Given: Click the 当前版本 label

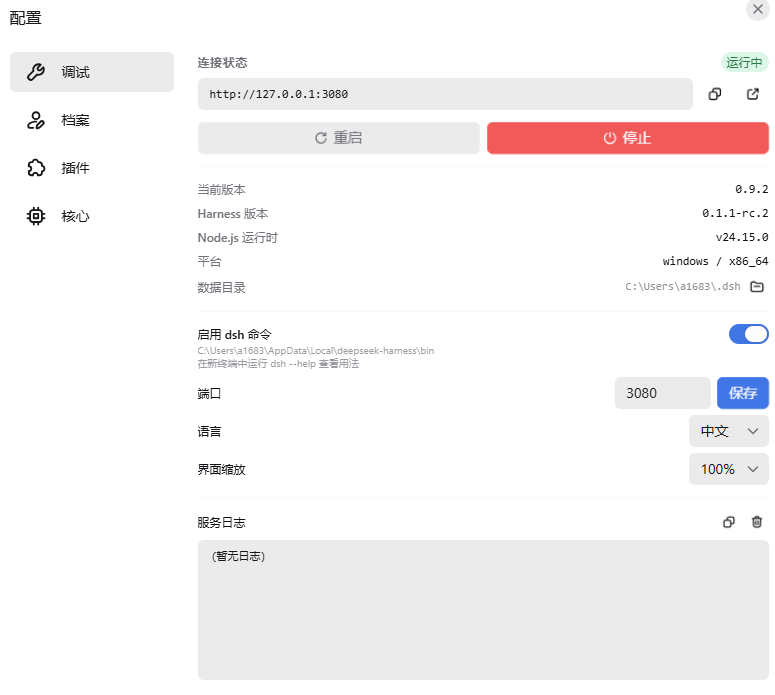Looking at the screenshot, I should click(221, 189).
